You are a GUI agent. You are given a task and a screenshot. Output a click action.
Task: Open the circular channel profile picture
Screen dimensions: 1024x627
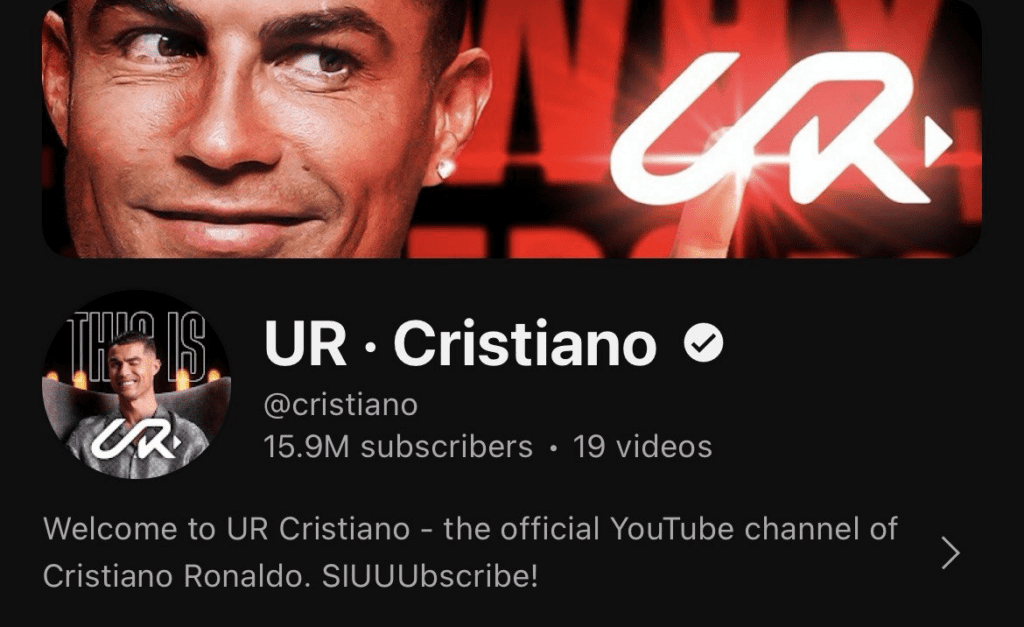[x=136, y=385]
